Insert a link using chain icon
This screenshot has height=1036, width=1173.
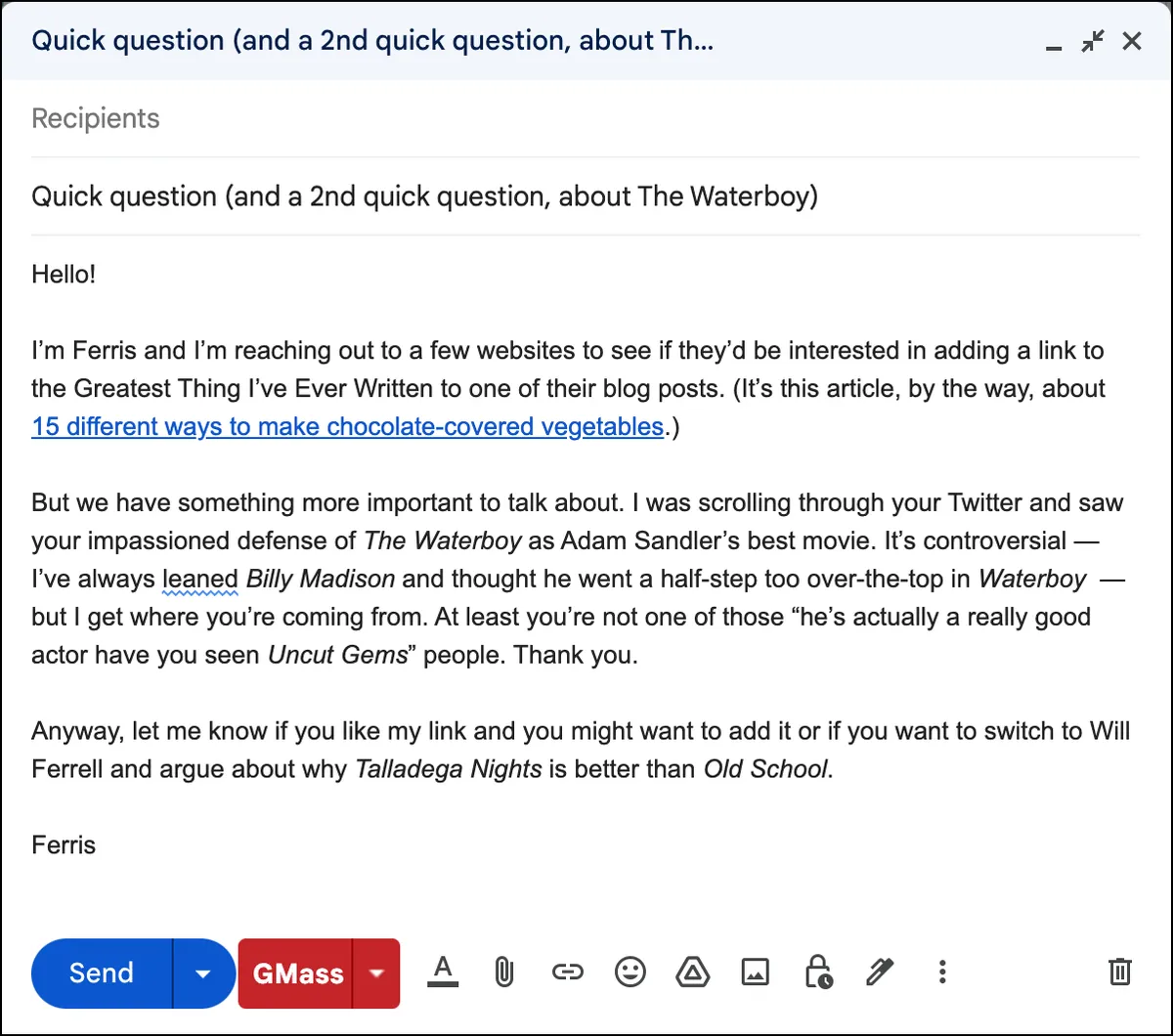click(568, 971)
